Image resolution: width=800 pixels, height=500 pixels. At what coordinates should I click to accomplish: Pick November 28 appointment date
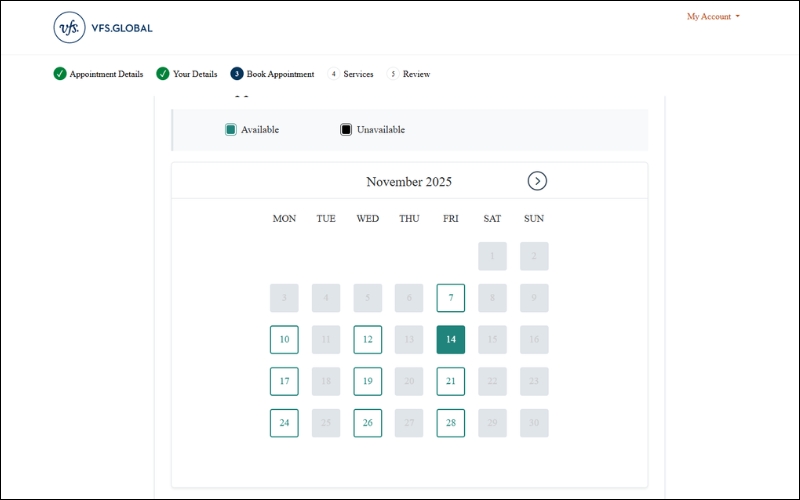tap(451, 423)
